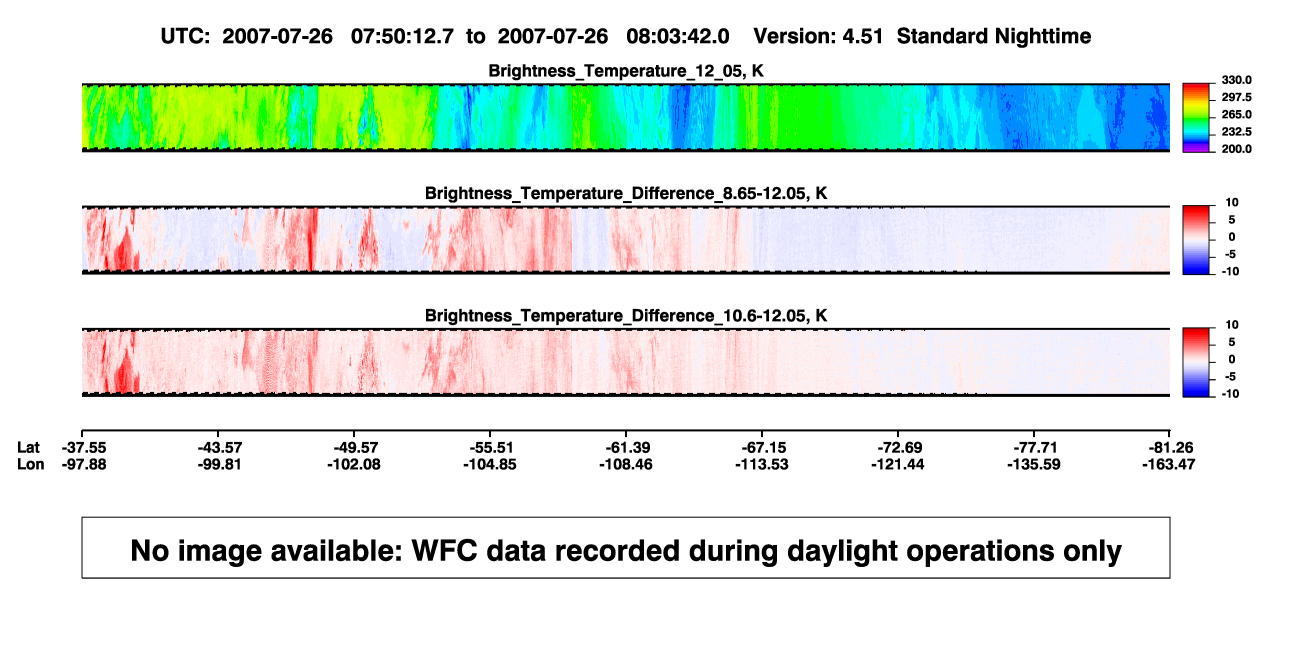Image resolution: width=1300 pixels, height=667 pixels.
Task: Click the latitude value -55.51
Action: (x=491, y=447)
